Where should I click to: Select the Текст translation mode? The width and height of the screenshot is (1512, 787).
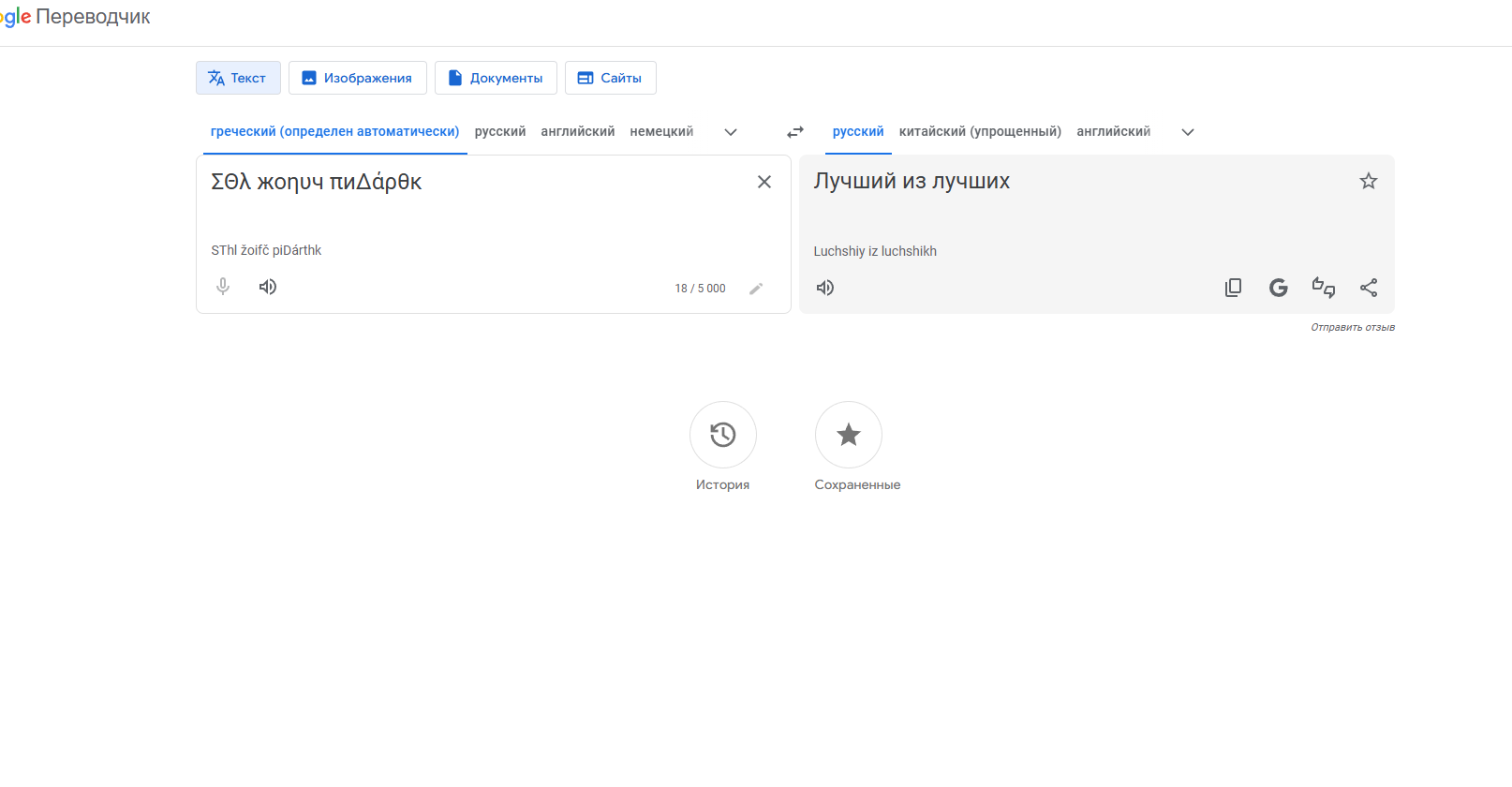click(x=238, y=78)
